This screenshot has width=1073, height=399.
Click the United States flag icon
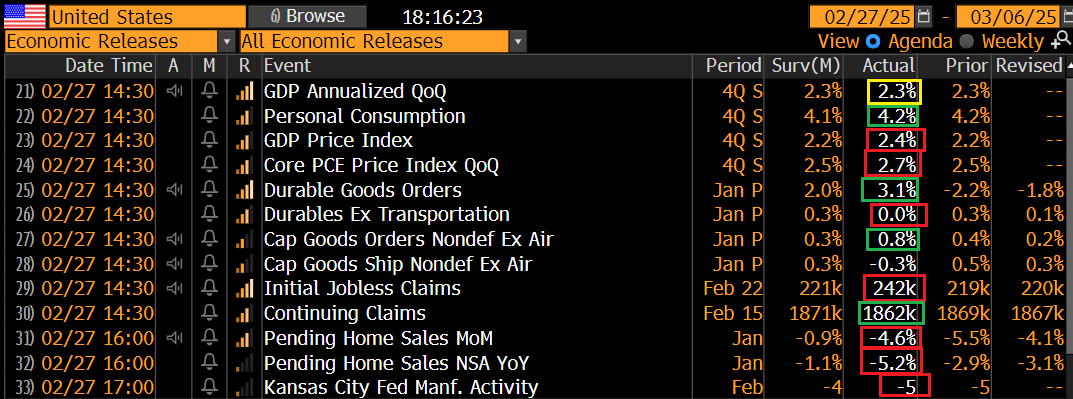[25, 16]
